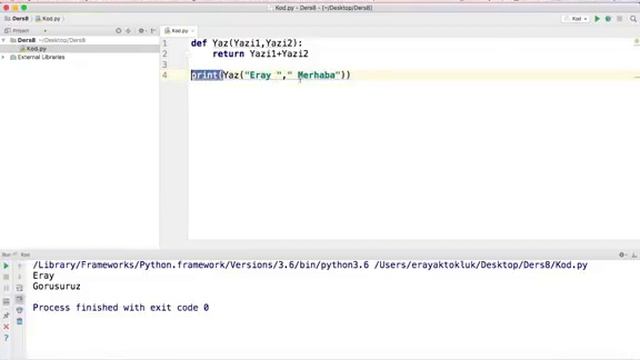Collapse the Ders8 project folder
The height and width of the screenshot is (360, 640).
[4, 40]
